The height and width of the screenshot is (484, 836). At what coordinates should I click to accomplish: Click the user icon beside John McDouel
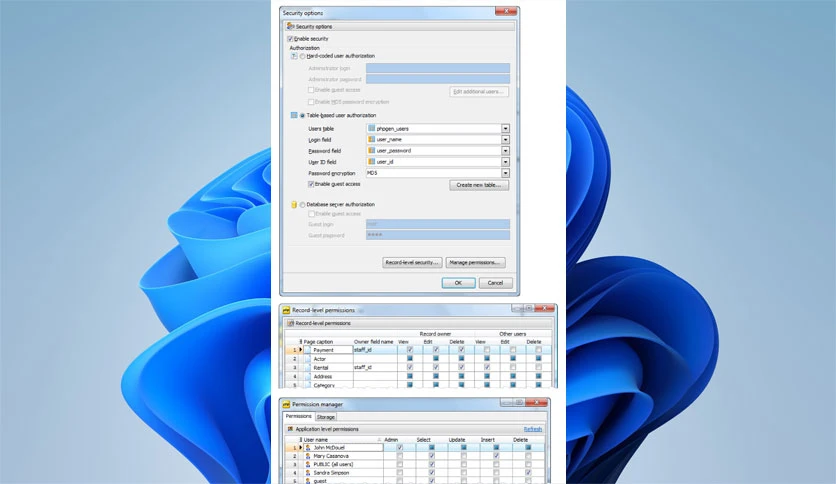point(308,448)
